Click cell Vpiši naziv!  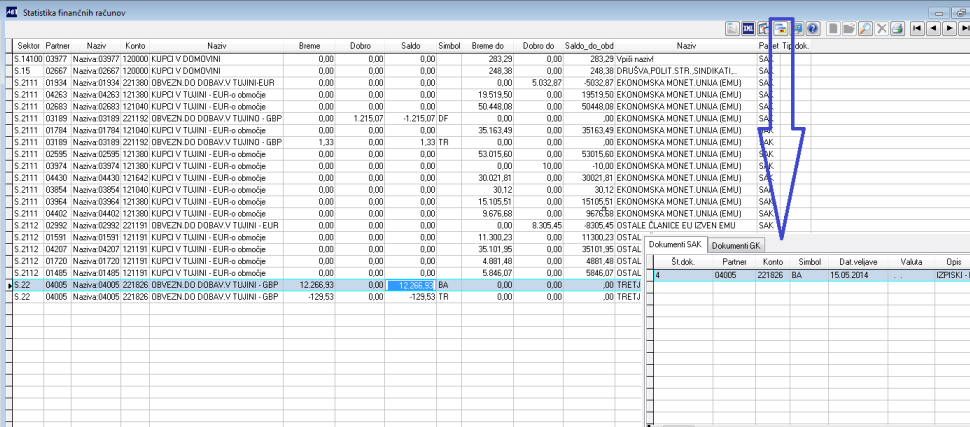click(x=685, y=59)
